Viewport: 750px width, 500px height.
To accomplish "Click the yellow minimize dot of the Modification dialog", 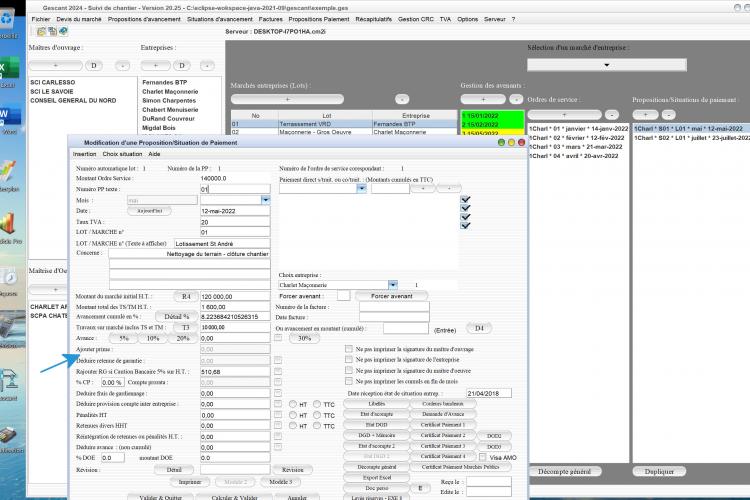I will [x=511, y=143].
